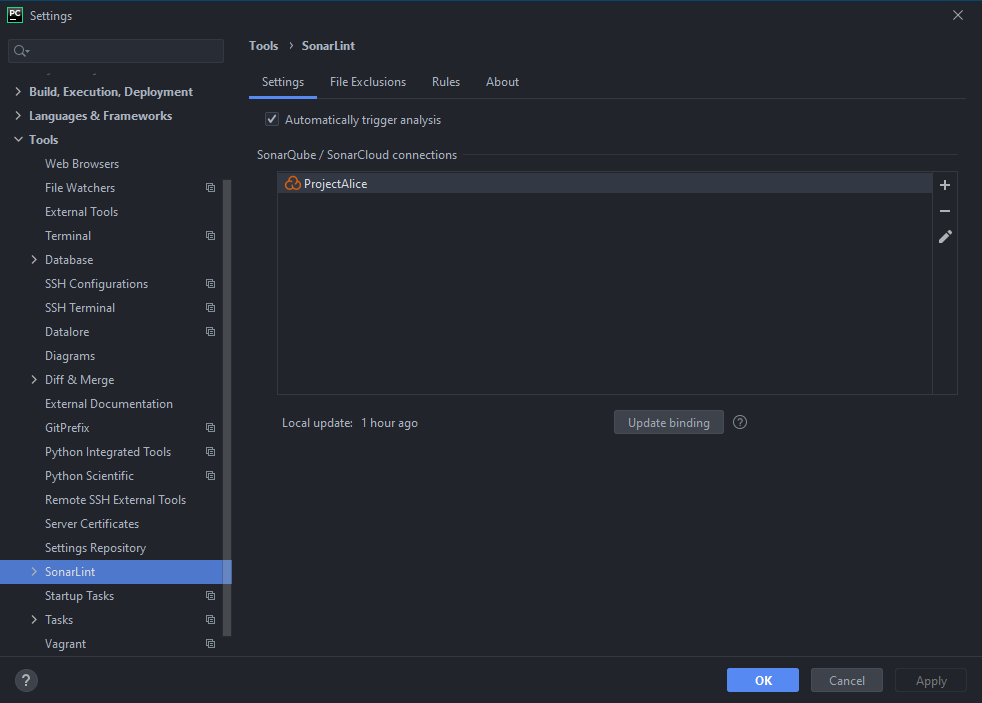982x703 pixels.
Task: Select File Watchers in settings tree
Action: click(x=80, y=188)
